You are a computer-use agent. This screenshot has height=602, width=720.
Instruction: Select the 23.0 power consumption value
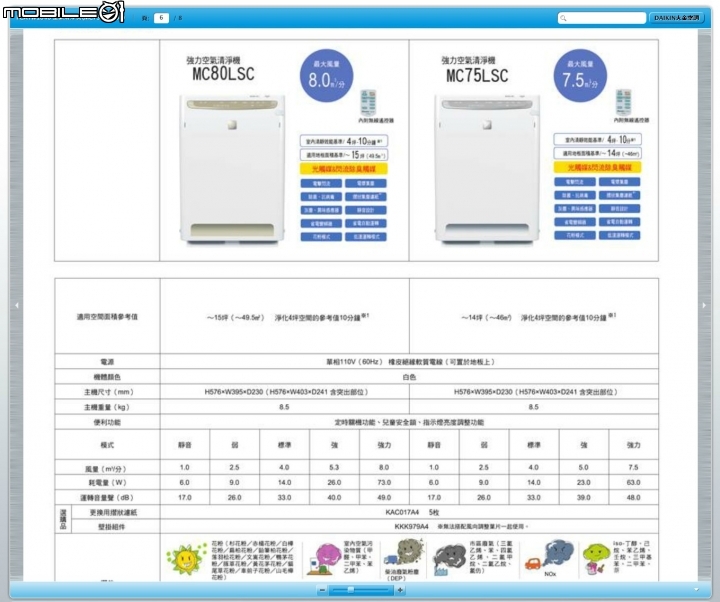tap(583, 483)
